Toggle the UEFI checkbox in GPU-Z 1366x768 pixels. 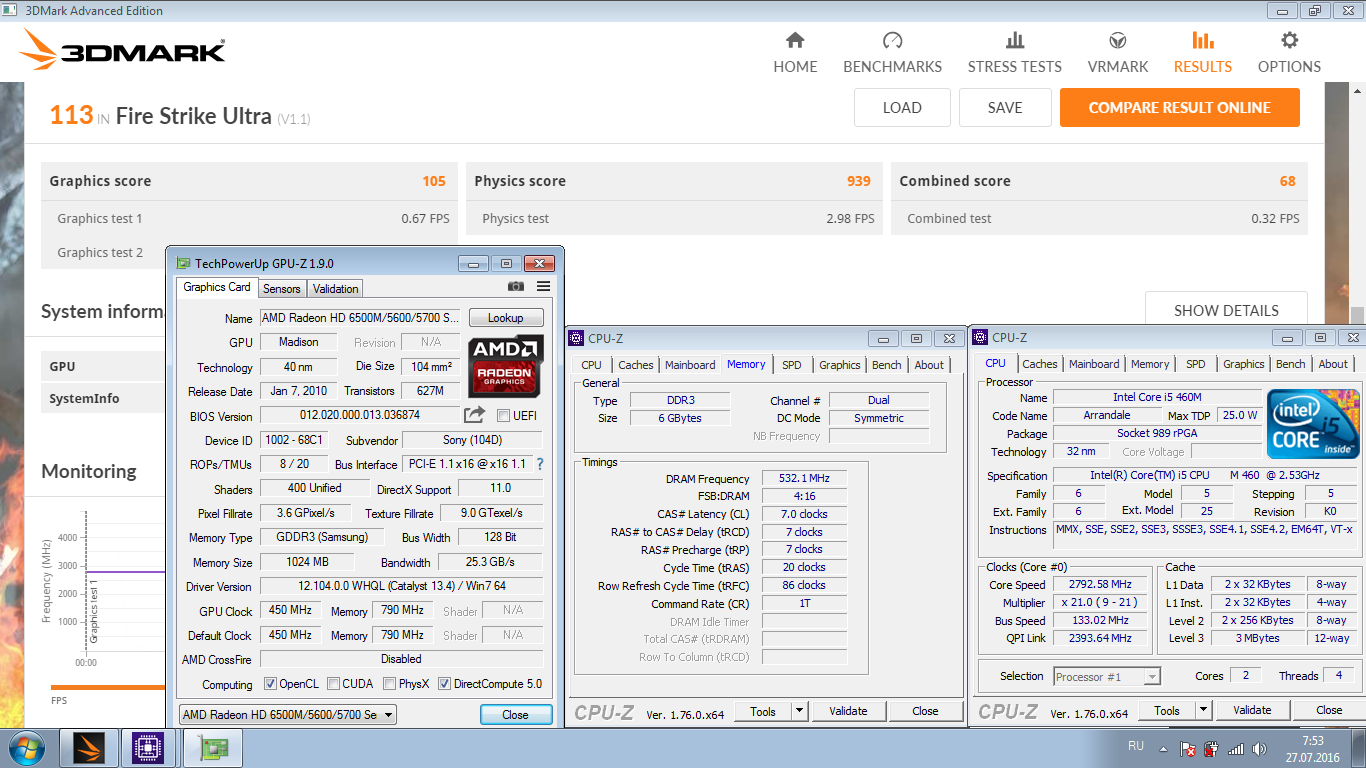[503, 416]
